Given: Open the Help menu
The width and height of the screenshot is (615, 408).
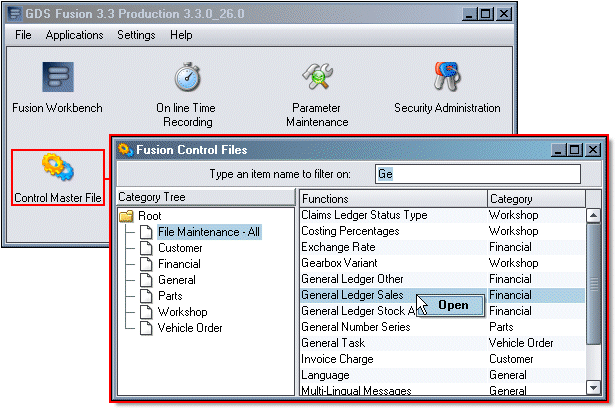Looking at the screenshot, I should pyautogui.click(x=181, y=35).
